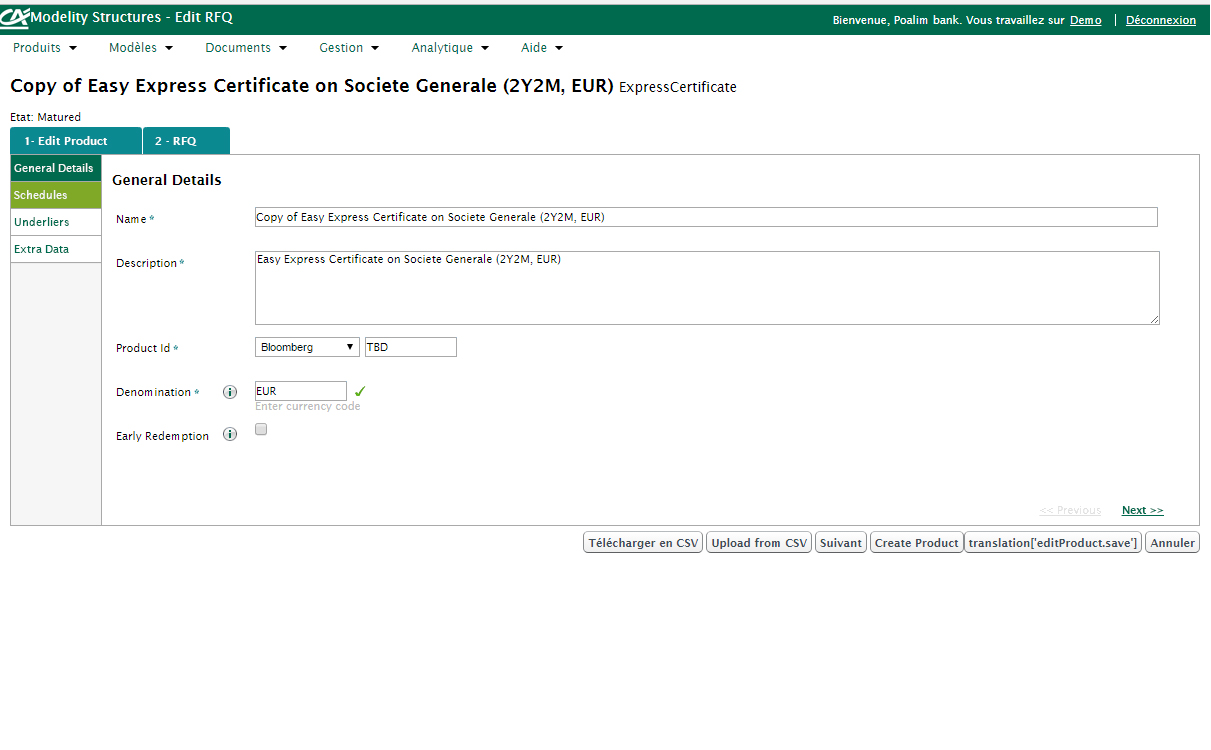Expand the Analytique menu
This screenshot has width=1211, height=750.
pos(450,48)
